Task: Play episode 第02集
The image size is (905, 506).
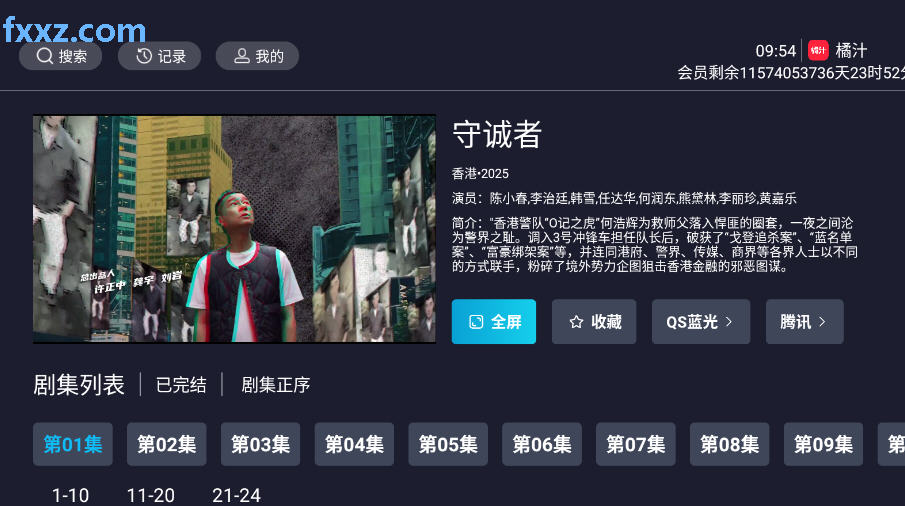Action: (x=167, y=444)
